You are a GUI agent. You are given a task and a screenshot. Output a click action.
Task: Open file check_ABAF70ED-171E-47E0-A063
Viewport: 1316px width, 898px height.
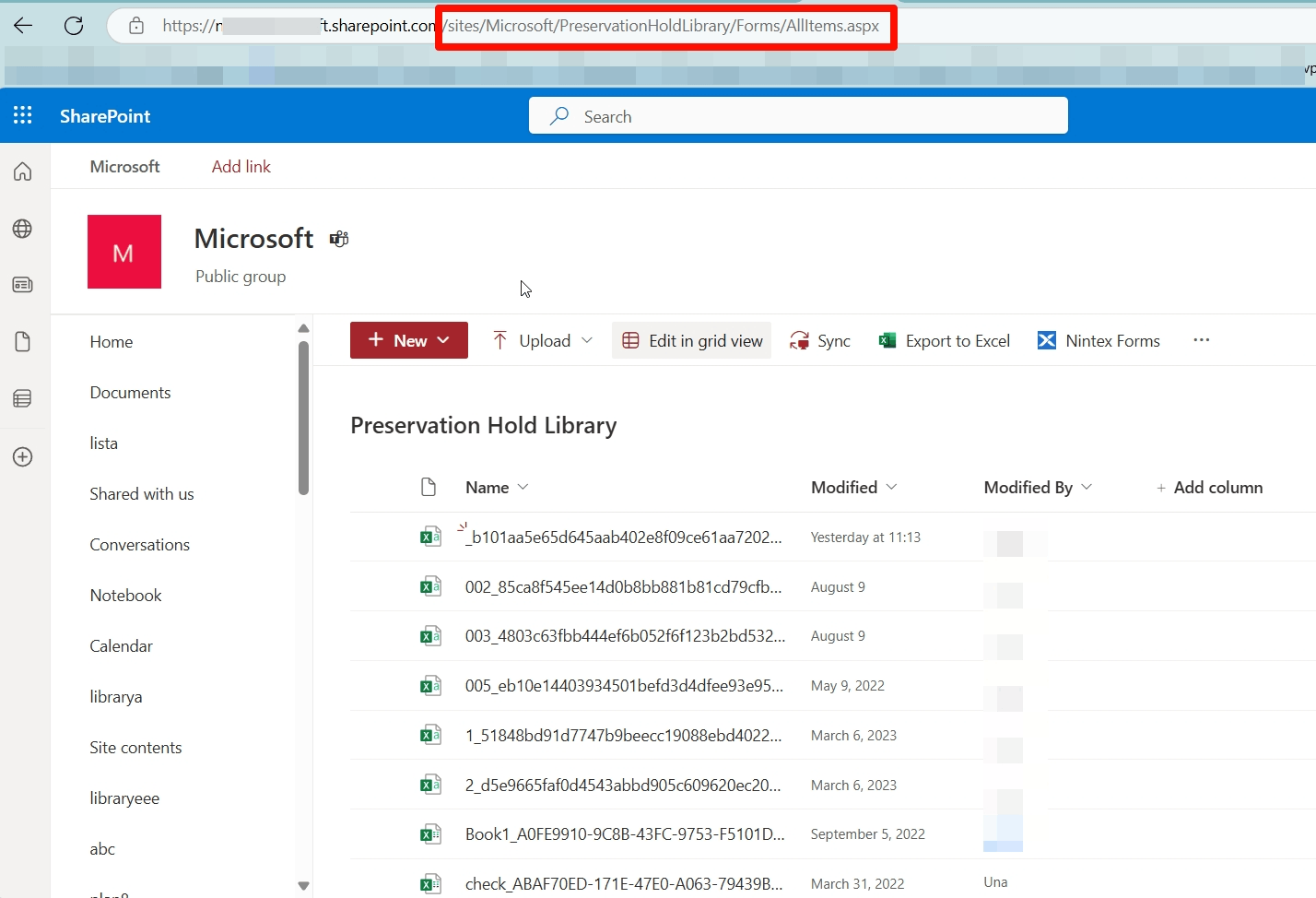coord(624,884)
